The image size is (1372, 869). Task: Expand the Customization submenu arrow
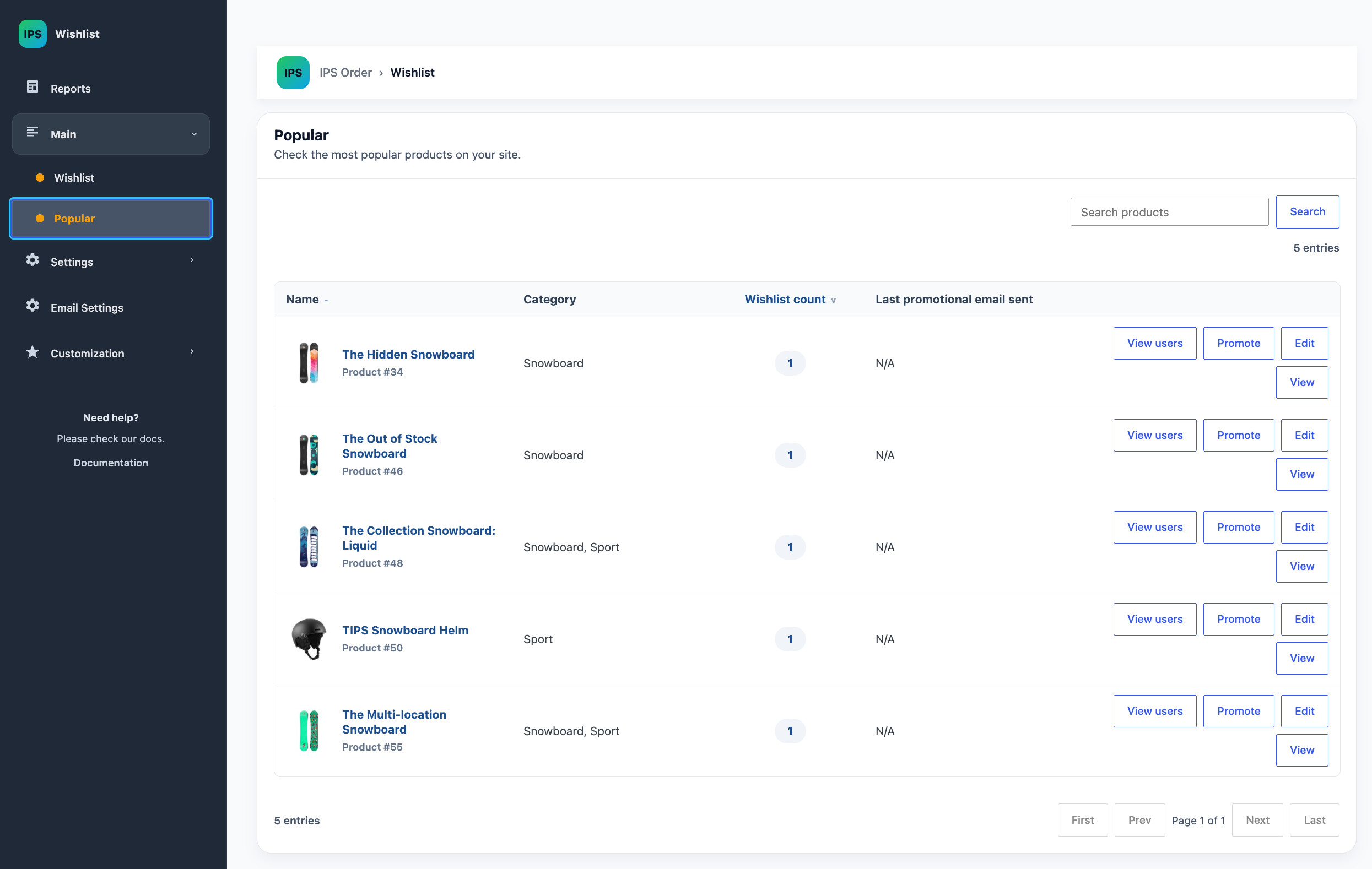[x=192, y=352]
